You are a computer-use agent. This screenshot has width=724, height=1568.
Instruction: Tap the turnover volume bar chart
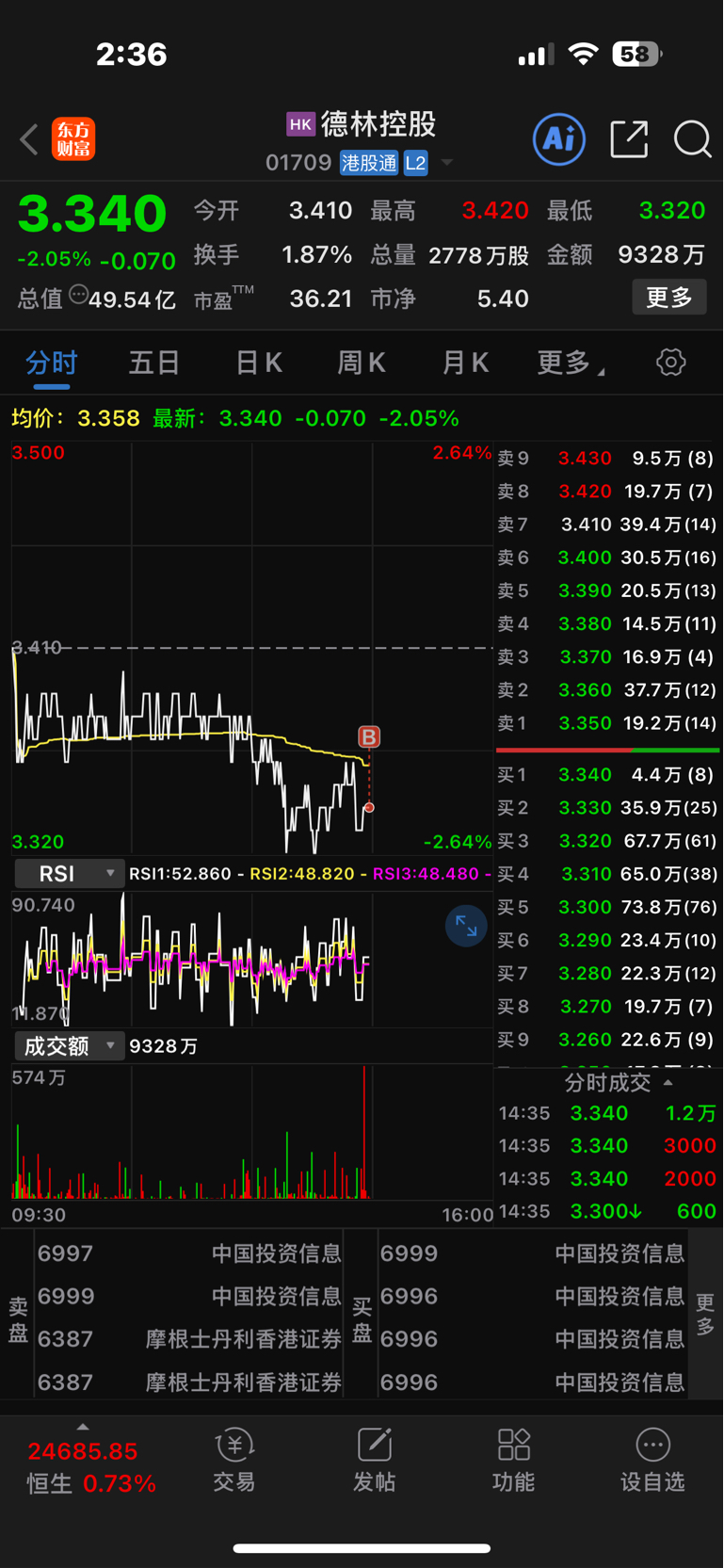point(252,1132)
